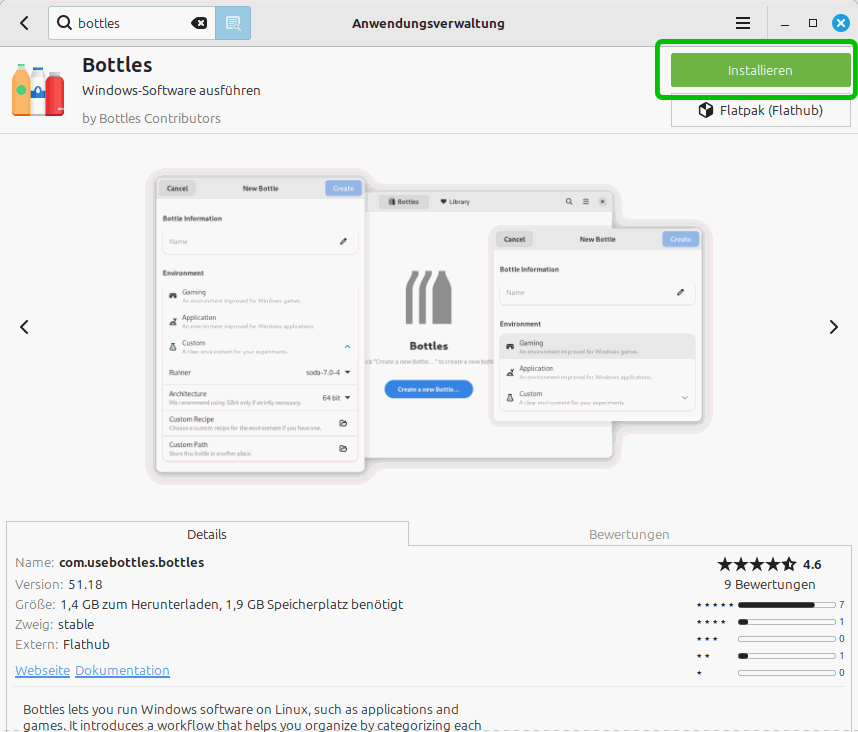Close the Anwendungsverwaltung window
The image size is (858, 732).
[841, 23]
